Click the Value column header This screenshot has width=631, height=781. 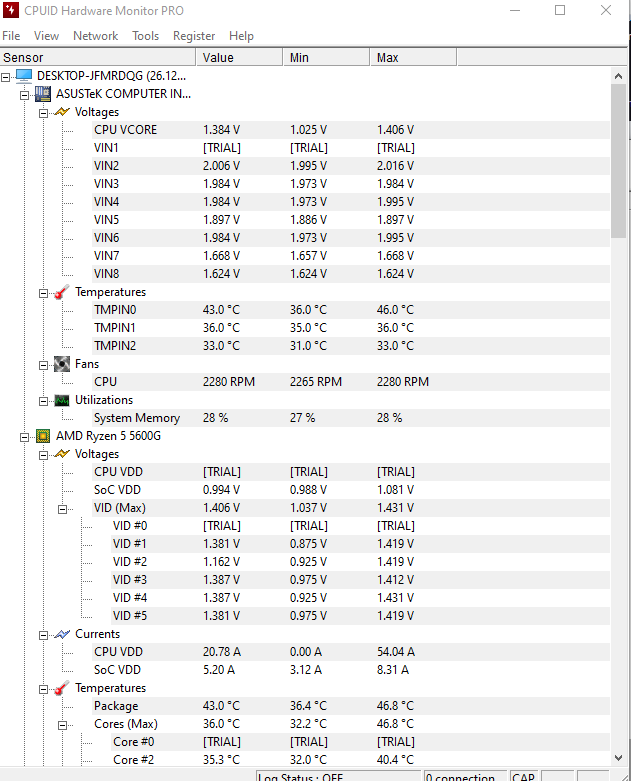[x=240, y=57]
